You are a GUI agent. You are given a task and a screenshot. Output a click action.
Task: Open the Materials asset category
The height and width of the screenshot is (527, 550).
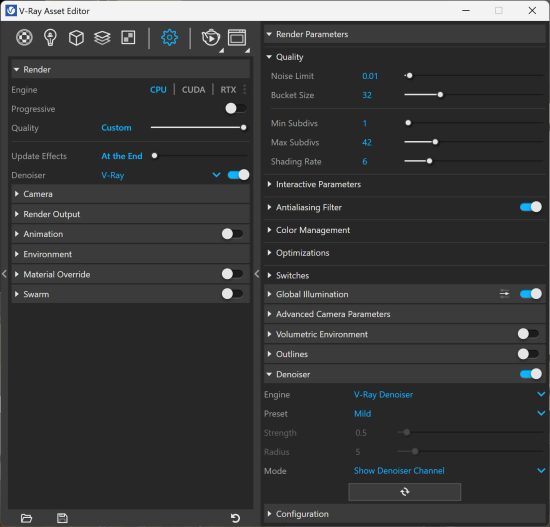(x=24, y=37)
